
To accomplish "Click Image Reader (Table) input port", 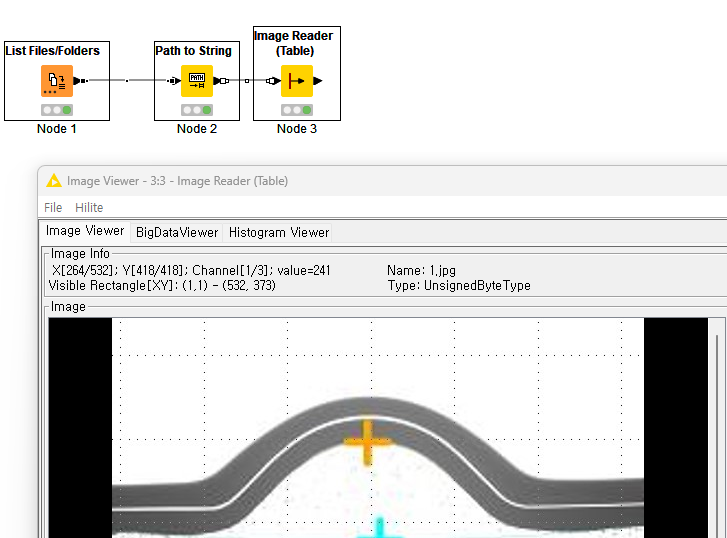I will (x=273, y=81).
